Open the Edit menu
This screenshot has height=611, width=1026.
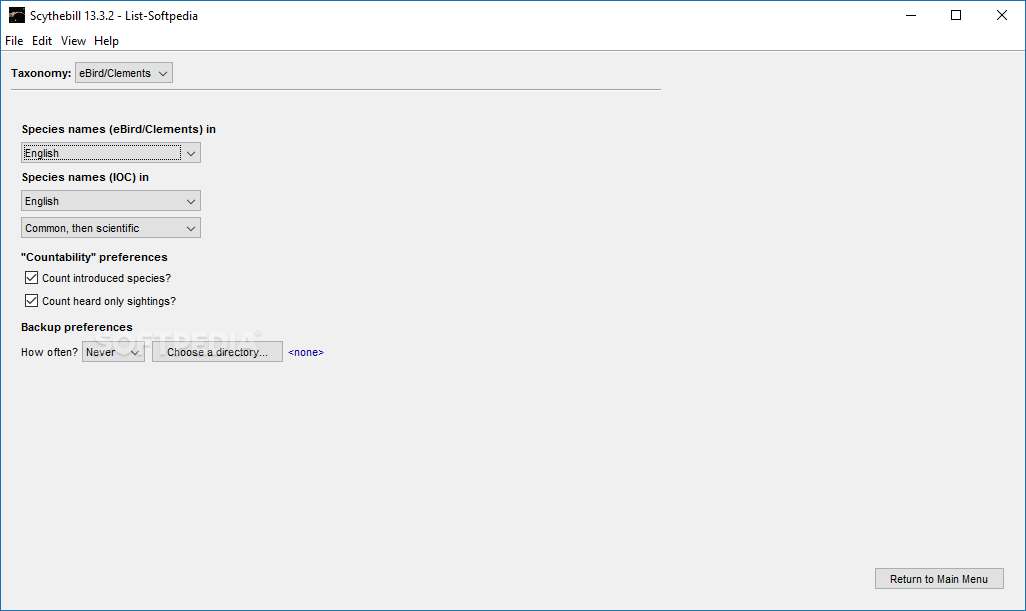pyautogui.click(x=41, y=41)
